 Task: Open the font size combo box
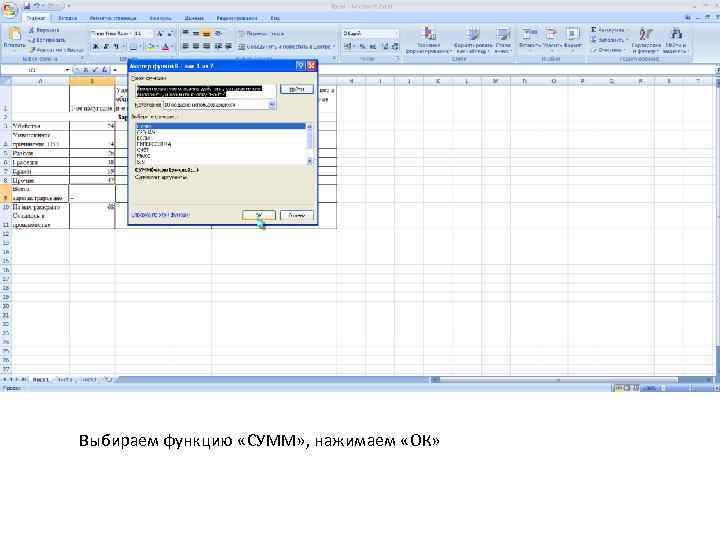[143, 34]
